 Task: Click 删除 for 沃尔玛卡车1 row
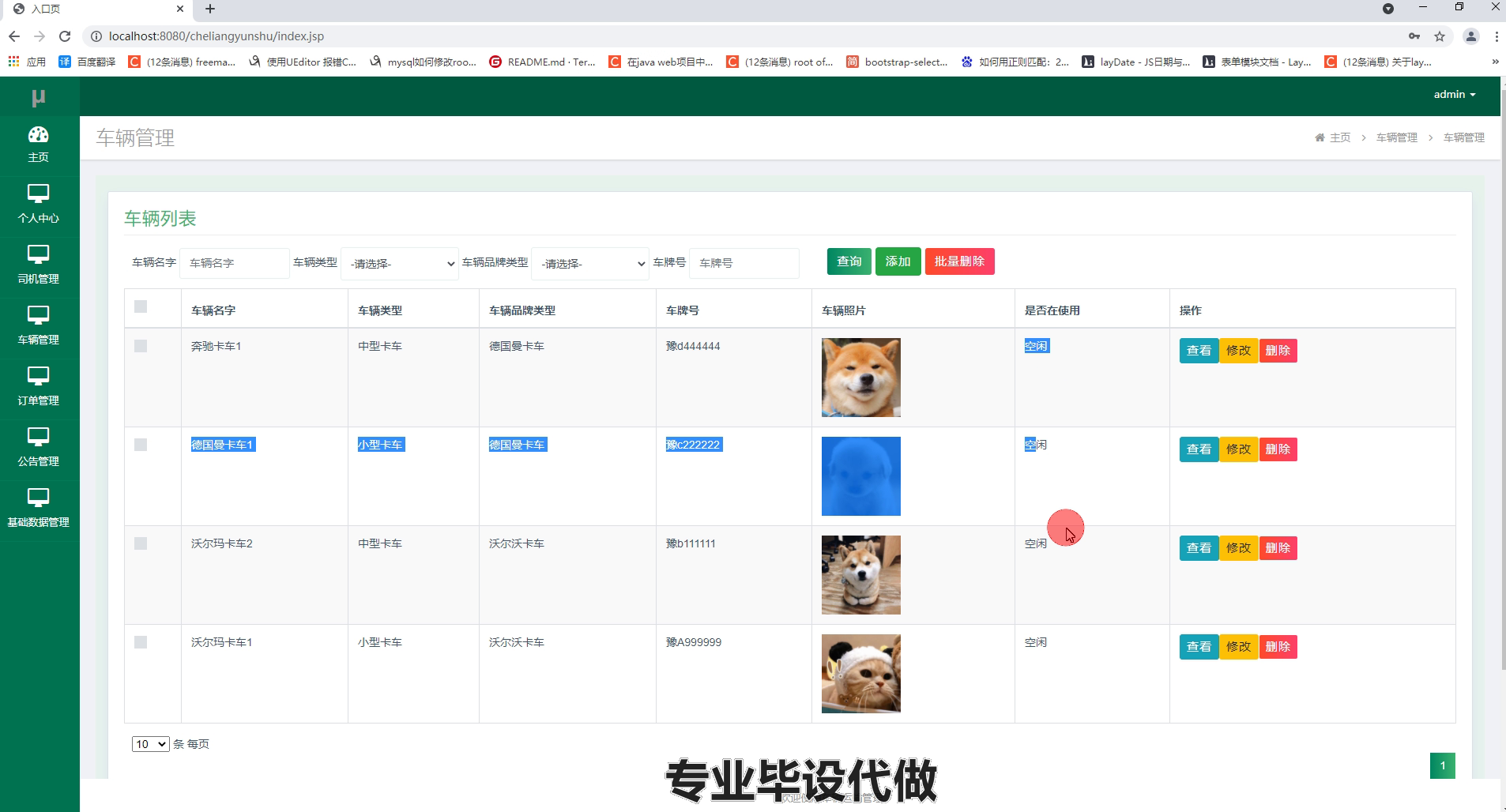pos(1278,647)
